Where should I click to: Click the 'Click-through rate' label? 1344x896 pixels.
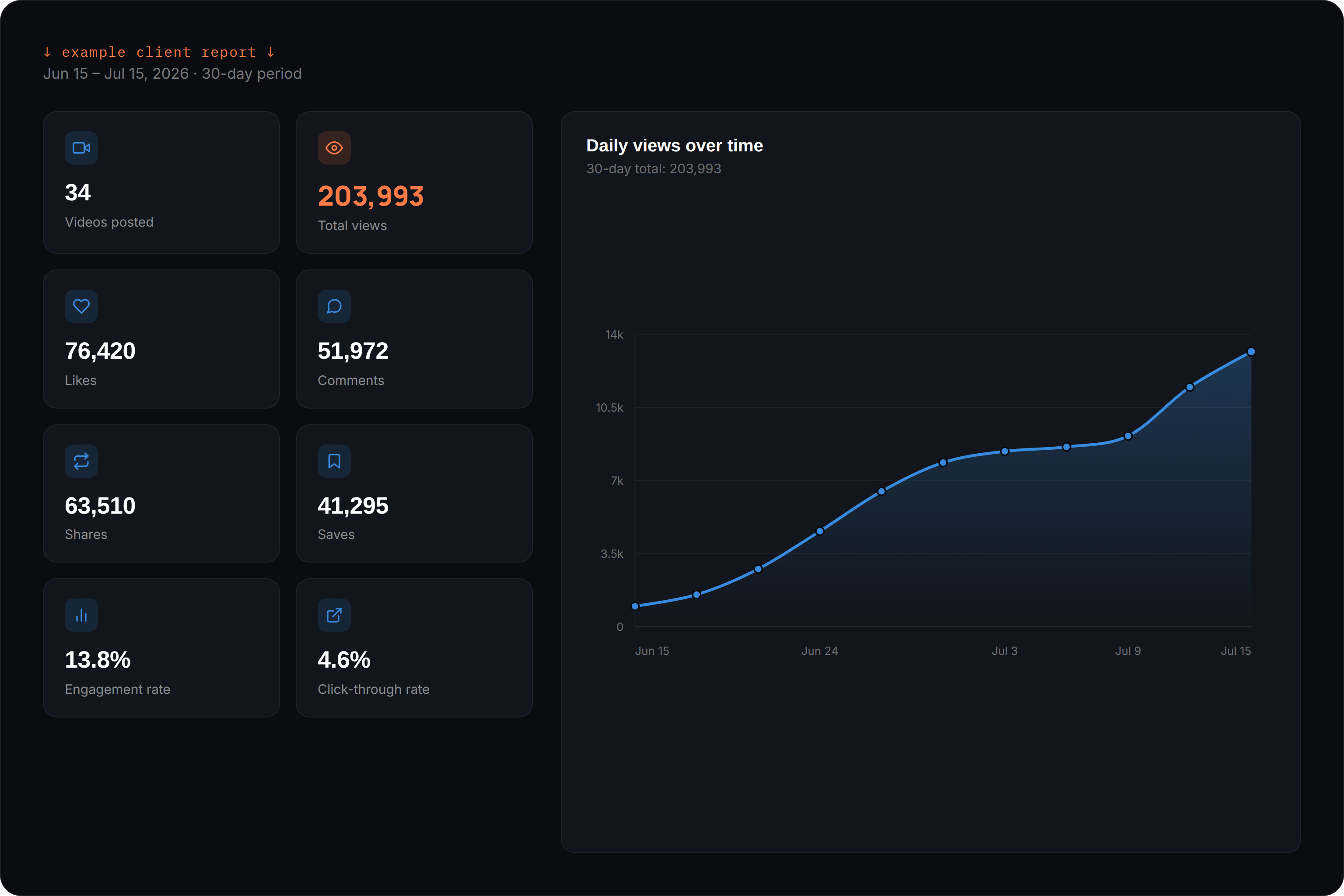coord(373,689)
